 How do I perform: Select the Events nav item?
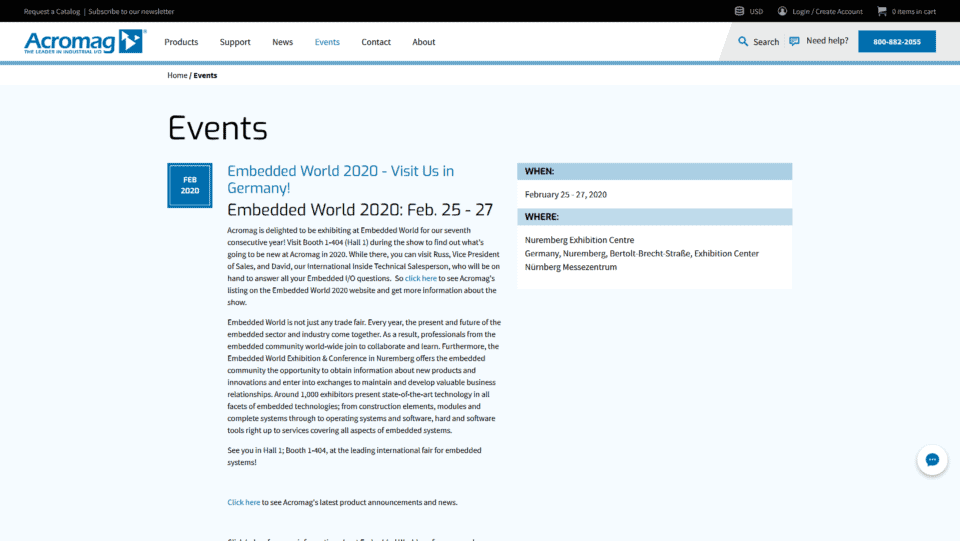327,42
